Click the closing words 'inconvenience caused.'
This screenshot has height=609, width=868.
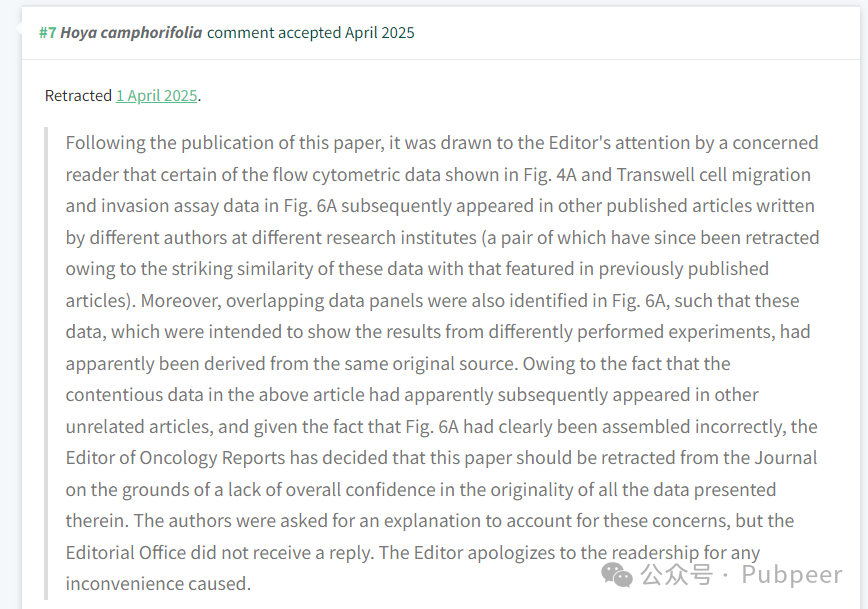tap(158, 584)
